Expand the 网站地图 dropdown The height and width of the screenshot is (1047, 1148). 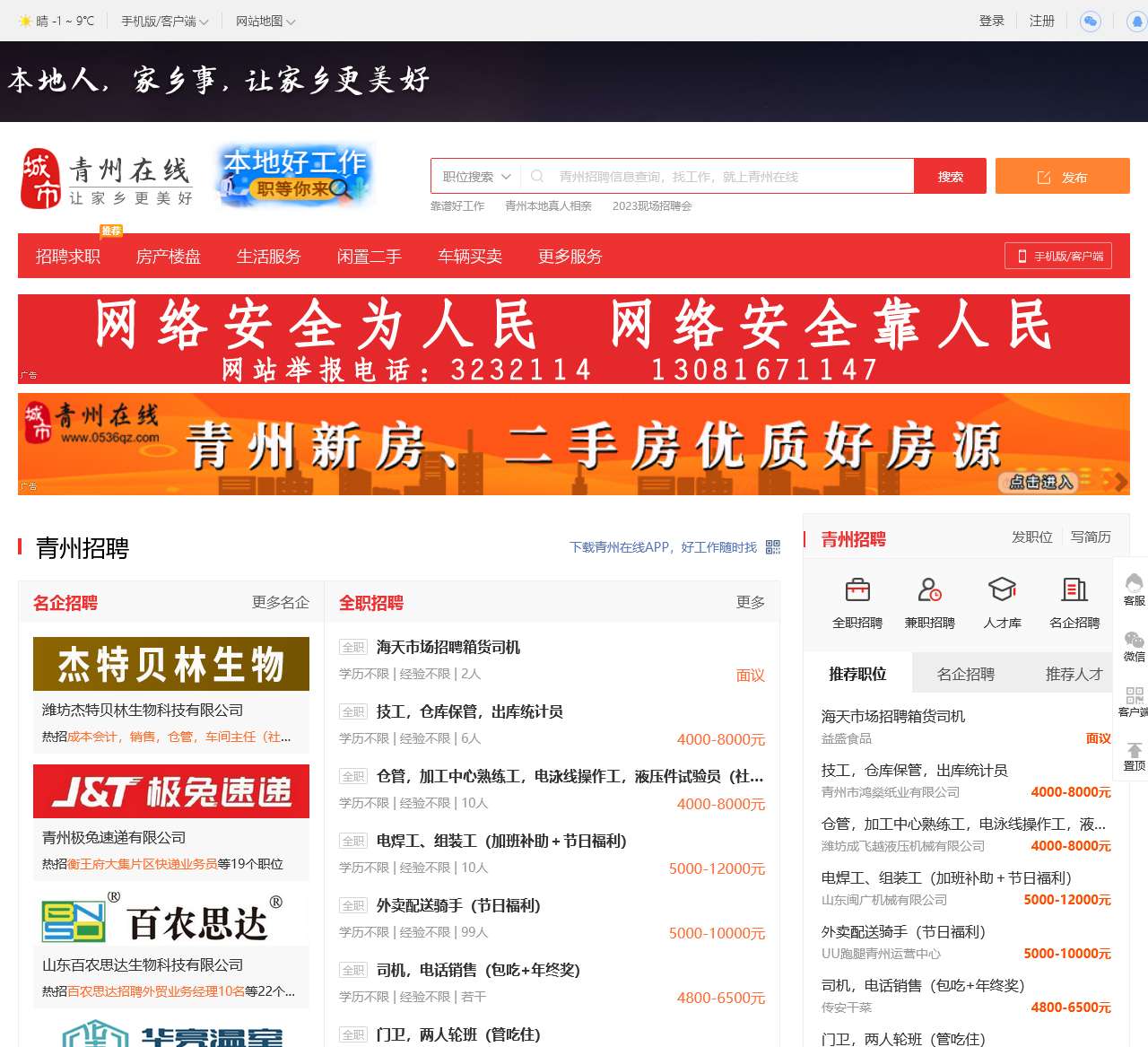coord(265,21)
